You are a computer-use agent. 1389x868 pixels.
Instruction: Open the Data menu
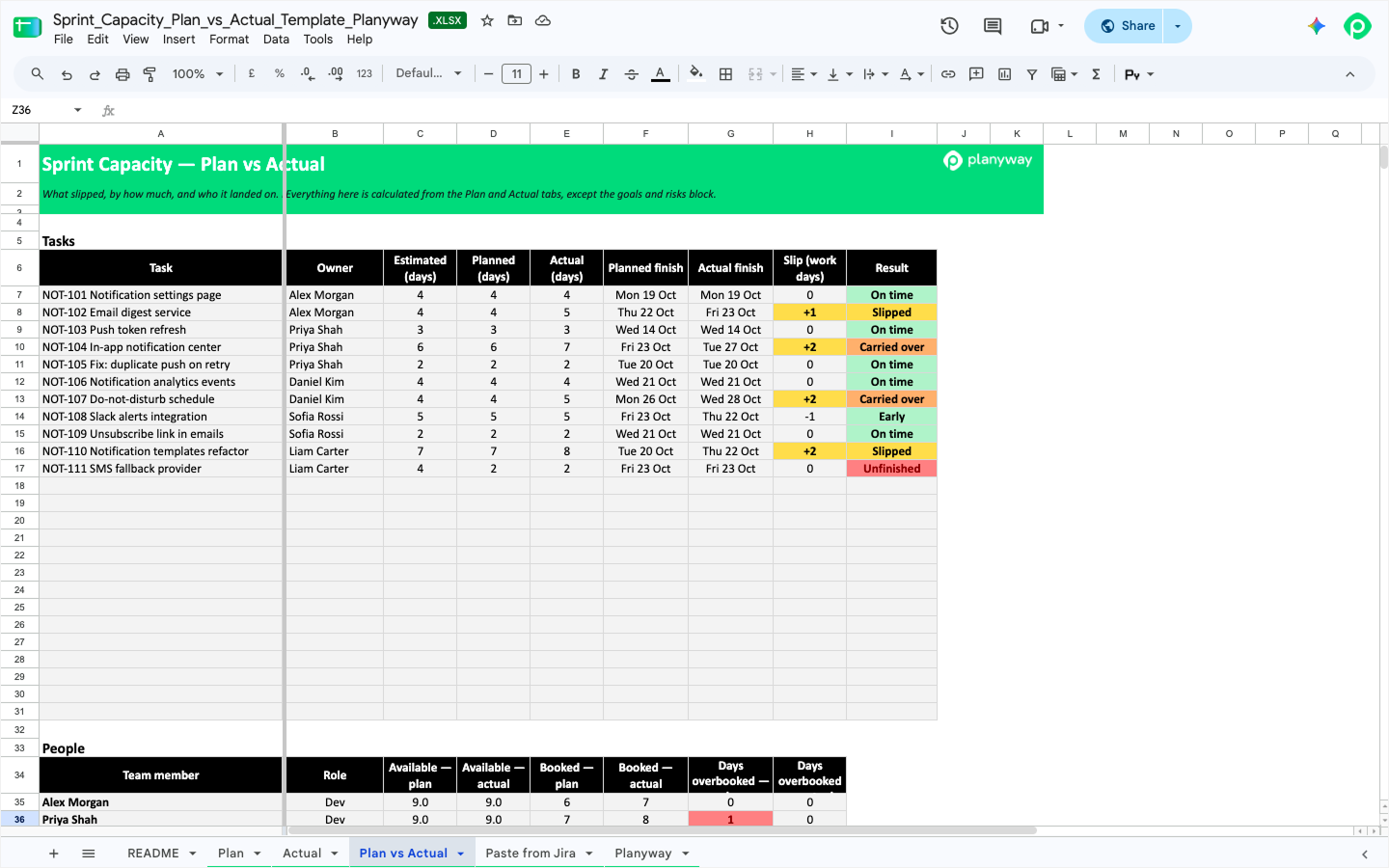click(276, 40)
